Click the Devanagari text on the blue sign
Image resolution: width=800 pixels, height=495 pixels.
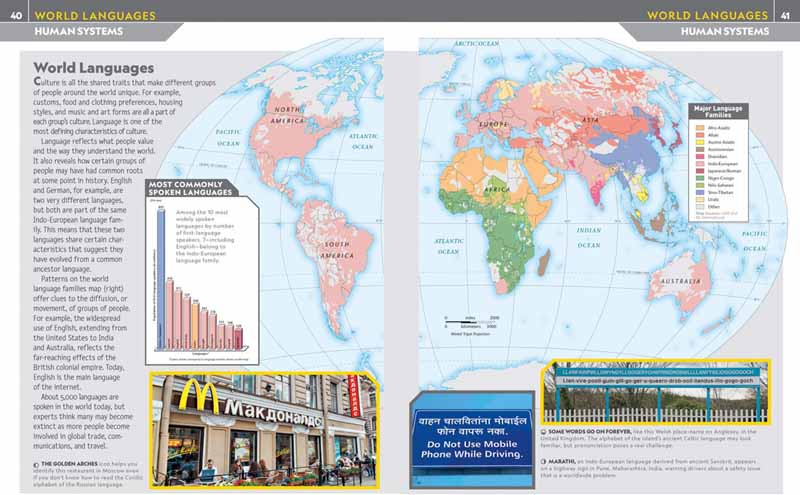coord(472,427)
